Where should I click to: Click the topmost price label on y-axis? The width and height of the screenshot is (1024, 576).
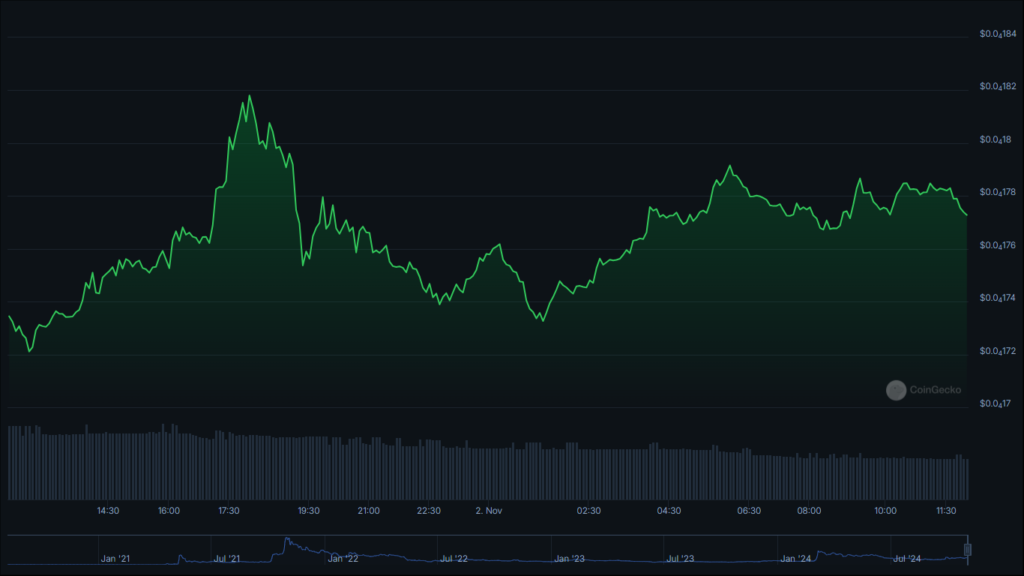998,36
